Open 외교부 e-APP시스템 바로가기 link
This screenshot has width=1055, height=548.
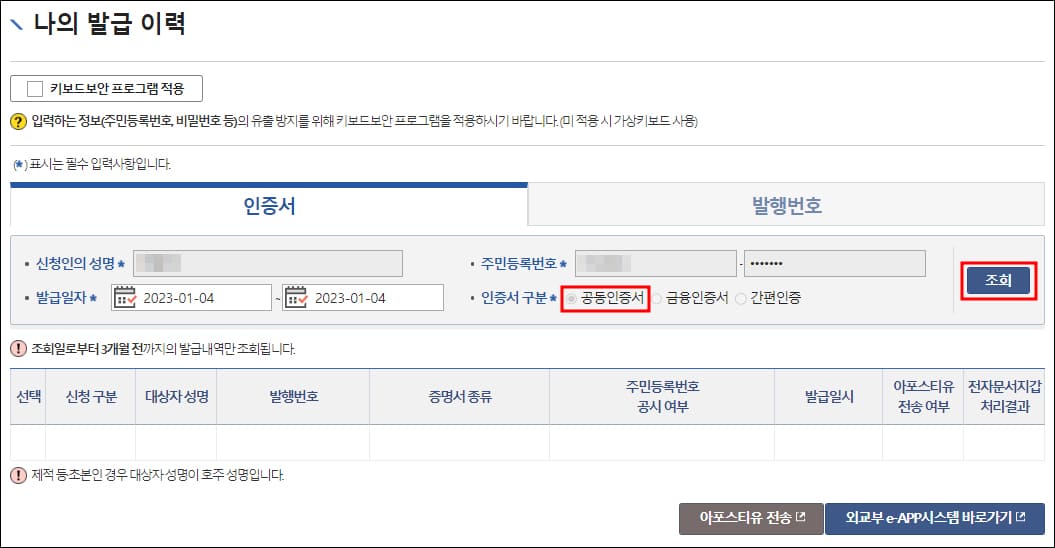[x=935, y=518]
